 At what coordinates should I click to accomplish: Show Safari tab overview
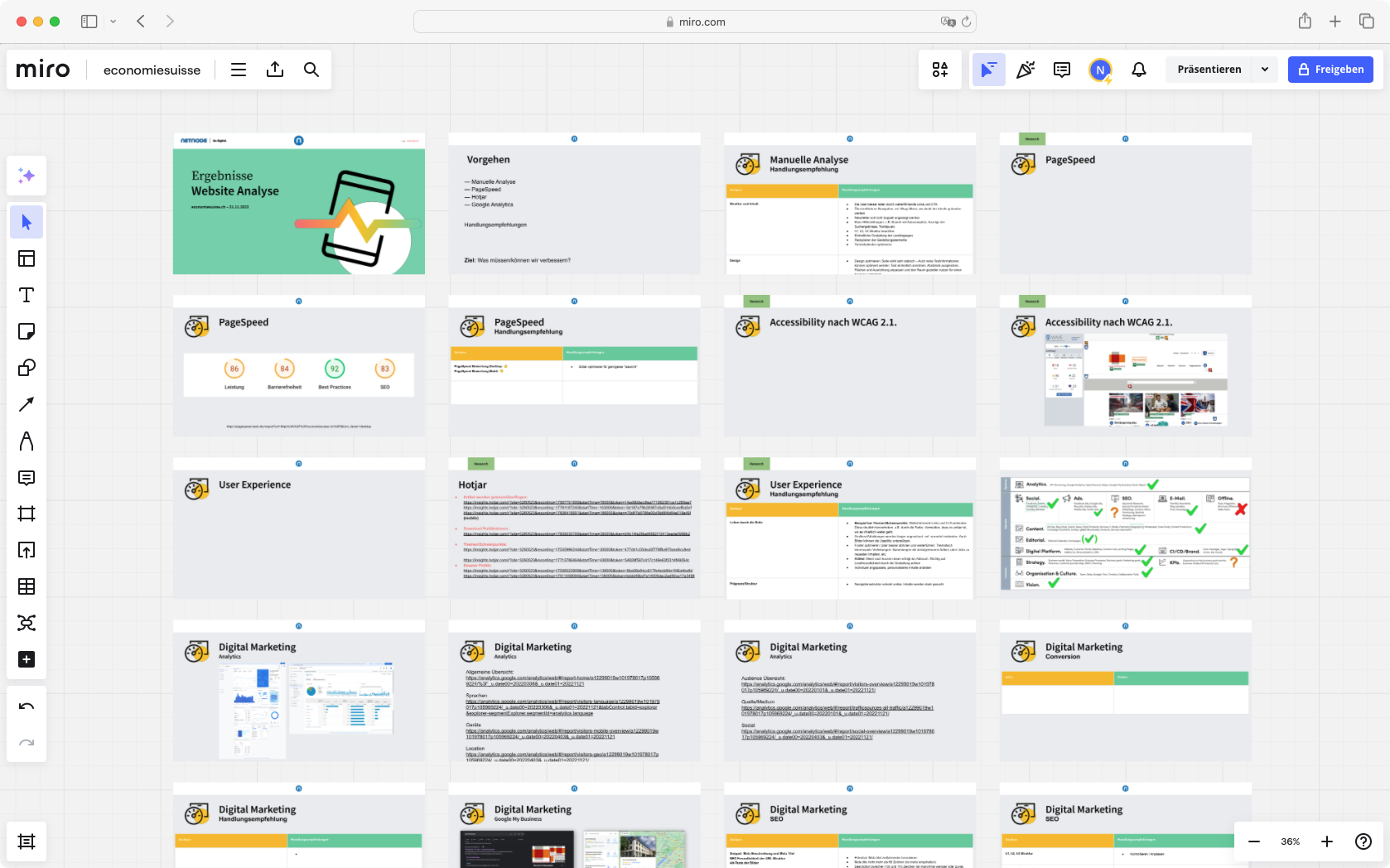(x=1367, y=22)
